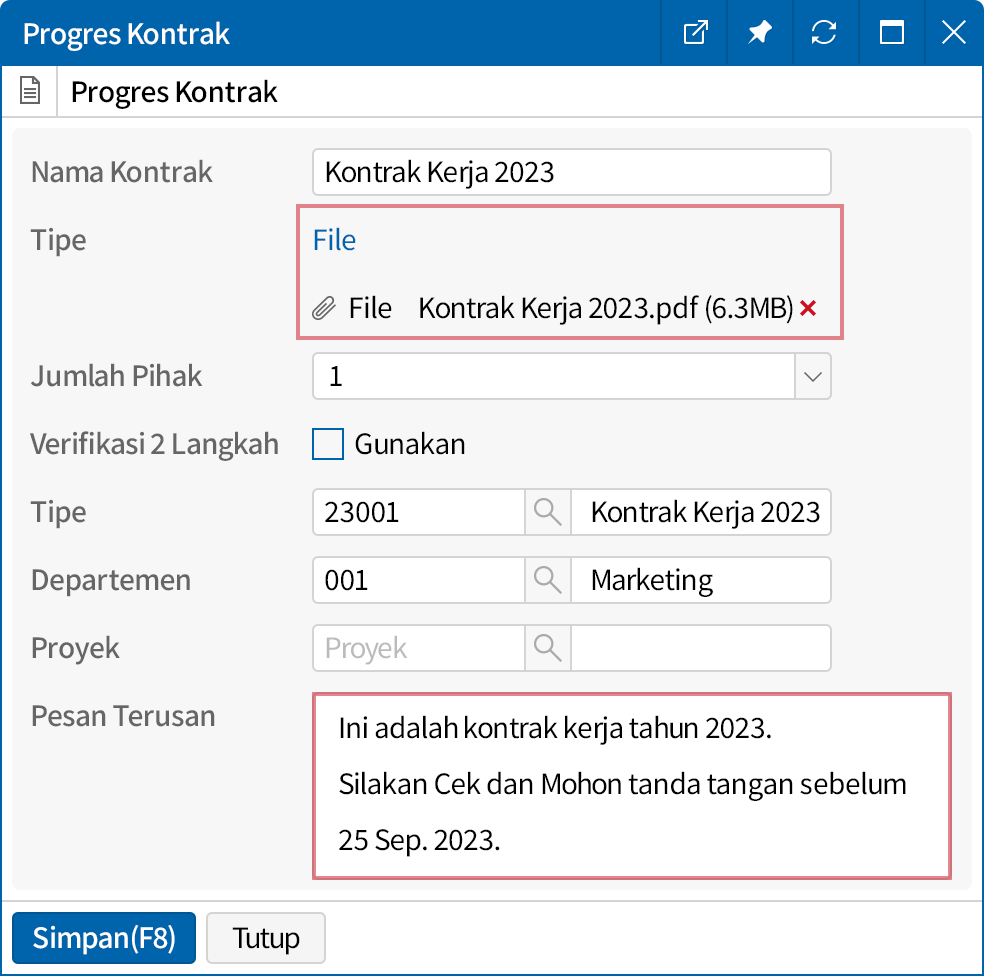
Task: Pin the Progres Kontrak window
Action: click(x=760, y=33)
